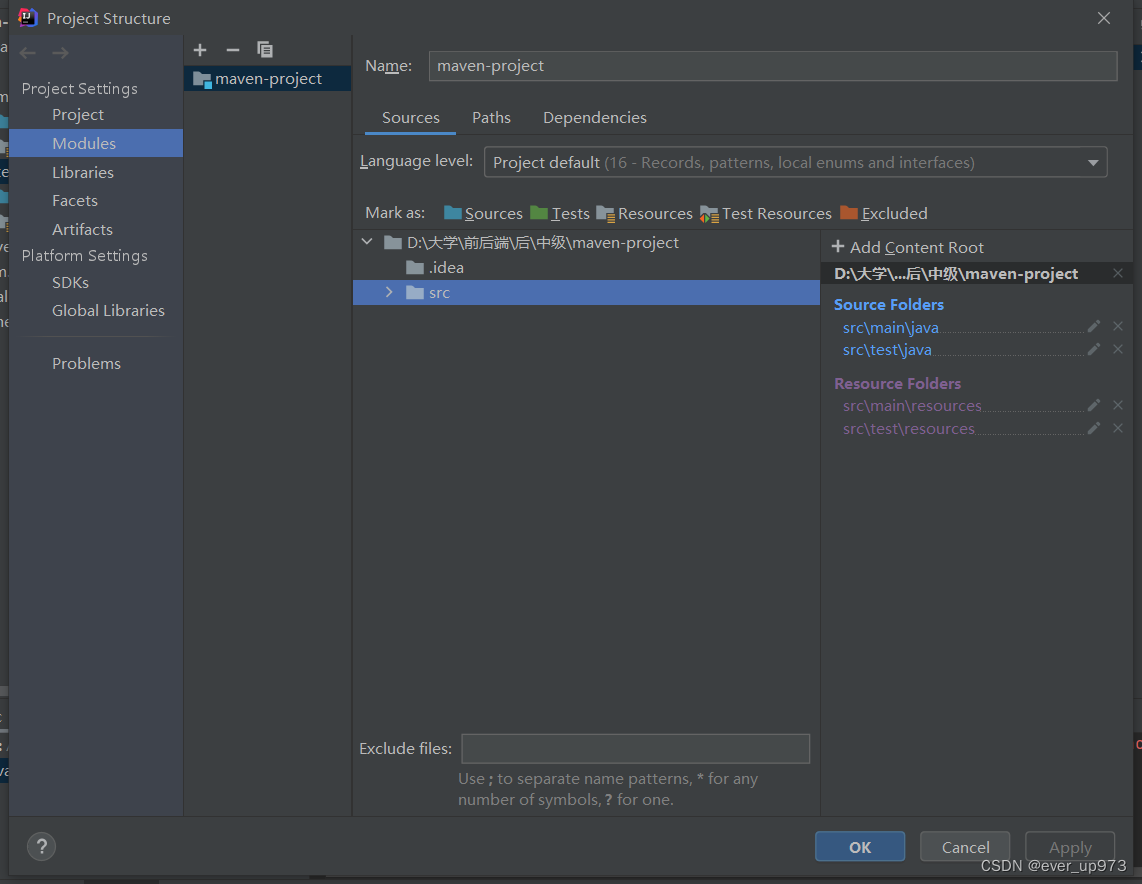The width and height of the screenshot is (1142, 884).
Task: Collapse the maven-project root tree node
Action: pos(367,242)
